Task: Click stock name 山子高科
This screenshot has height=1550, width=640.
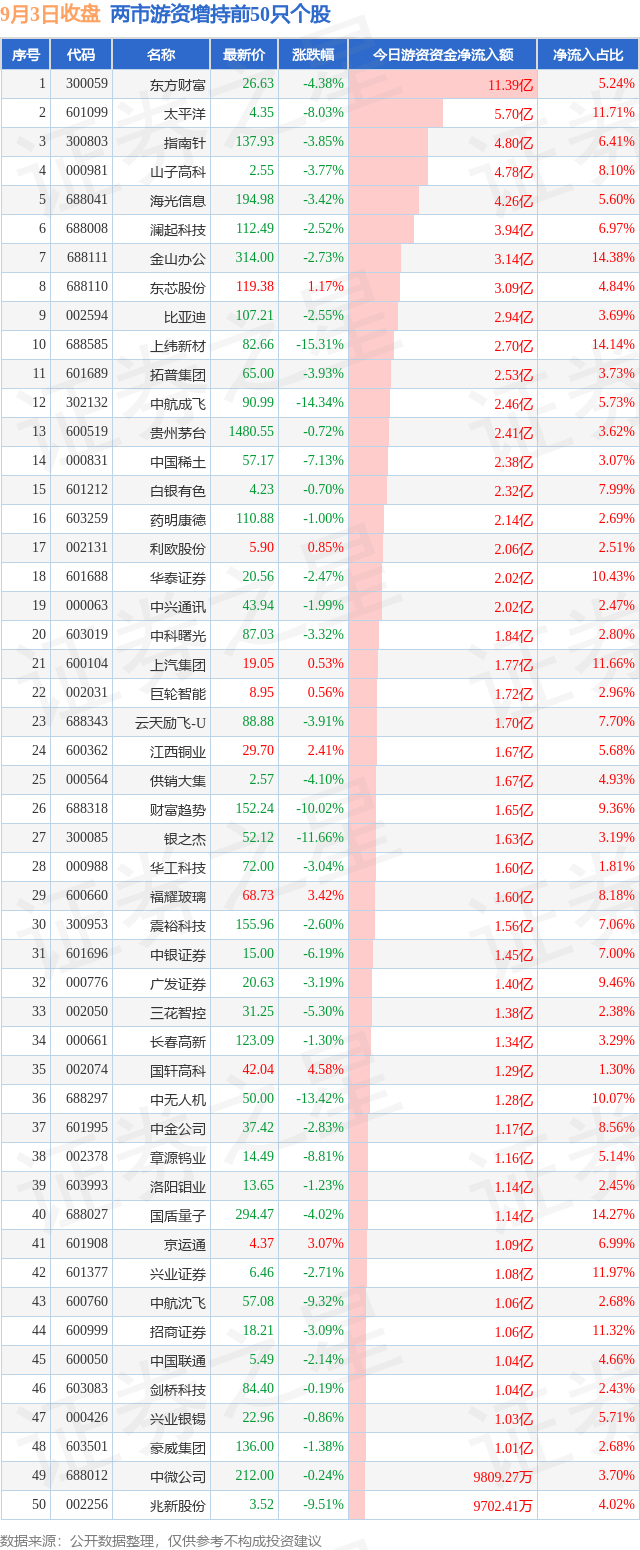Action: [178, 171]
